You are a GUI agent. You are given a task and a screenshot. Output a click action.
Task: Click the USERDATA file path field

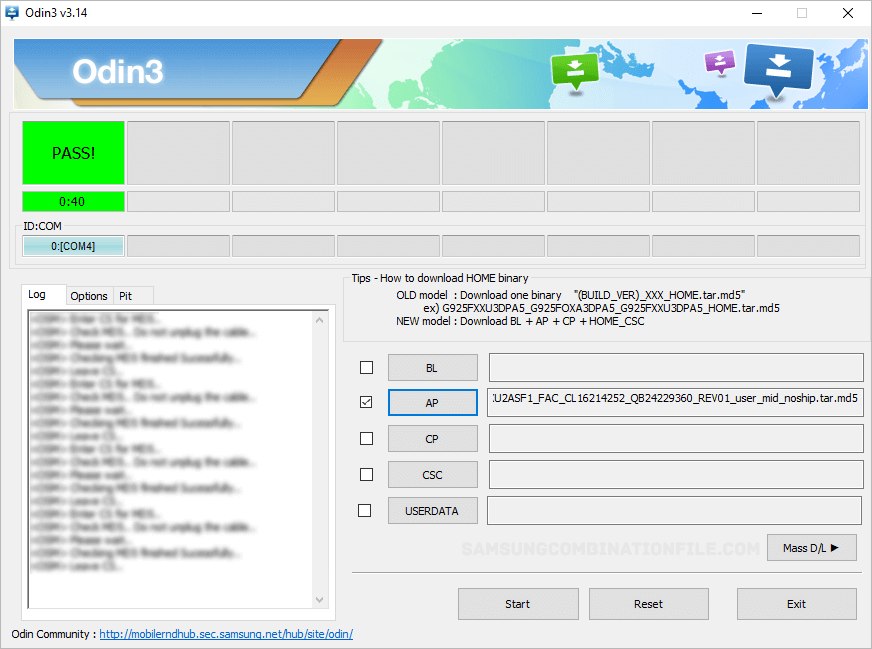[x=675, y=511]
